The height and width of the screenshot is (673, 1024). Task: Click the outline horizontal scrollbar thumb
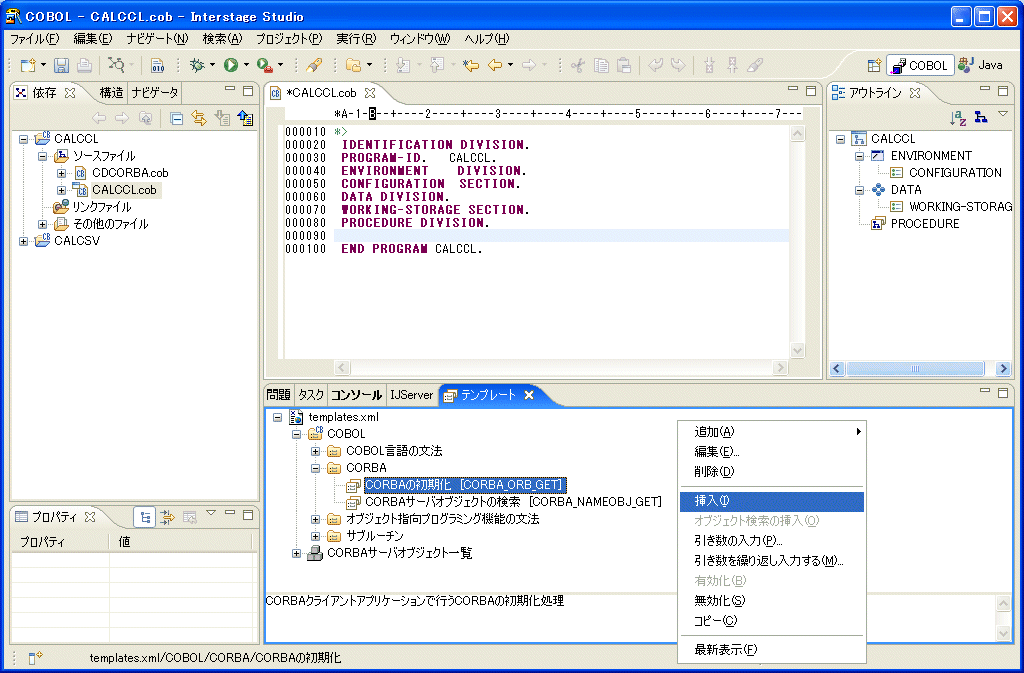coord(915,369)
